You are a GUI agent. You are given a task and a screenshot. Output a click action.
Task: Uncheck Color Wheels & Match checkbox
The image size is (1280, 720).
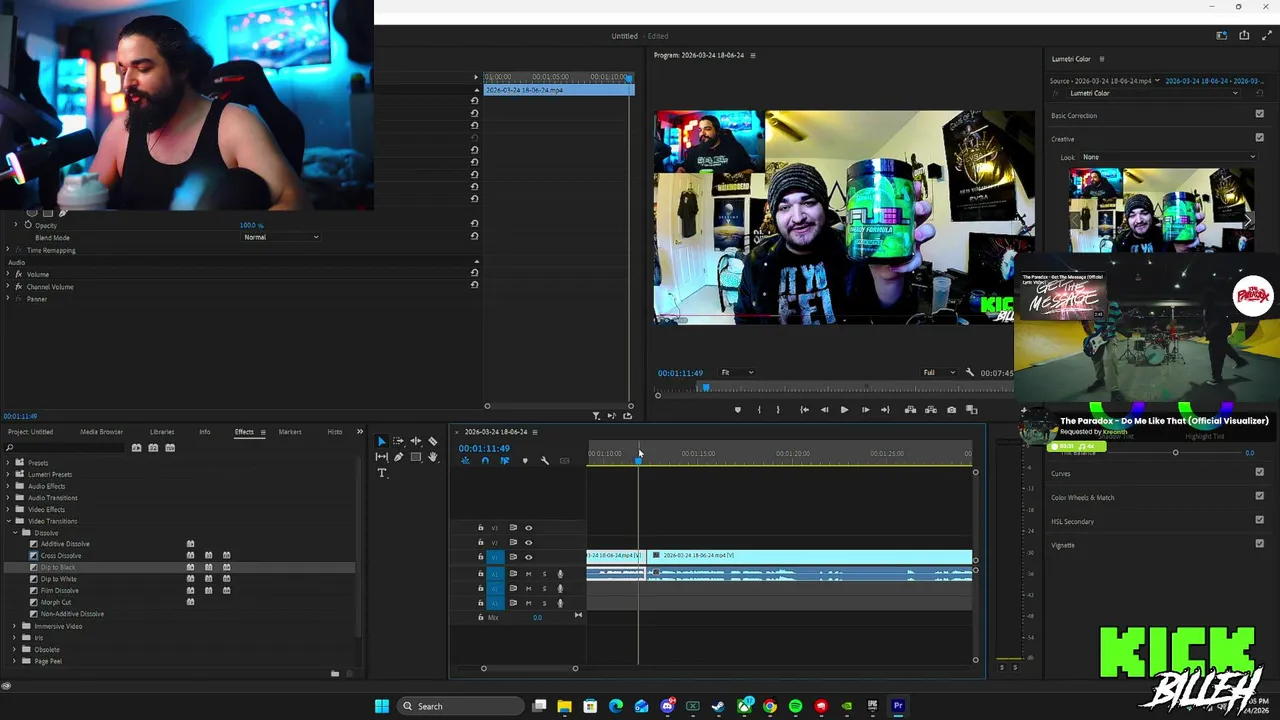(x=1259, y=497)
